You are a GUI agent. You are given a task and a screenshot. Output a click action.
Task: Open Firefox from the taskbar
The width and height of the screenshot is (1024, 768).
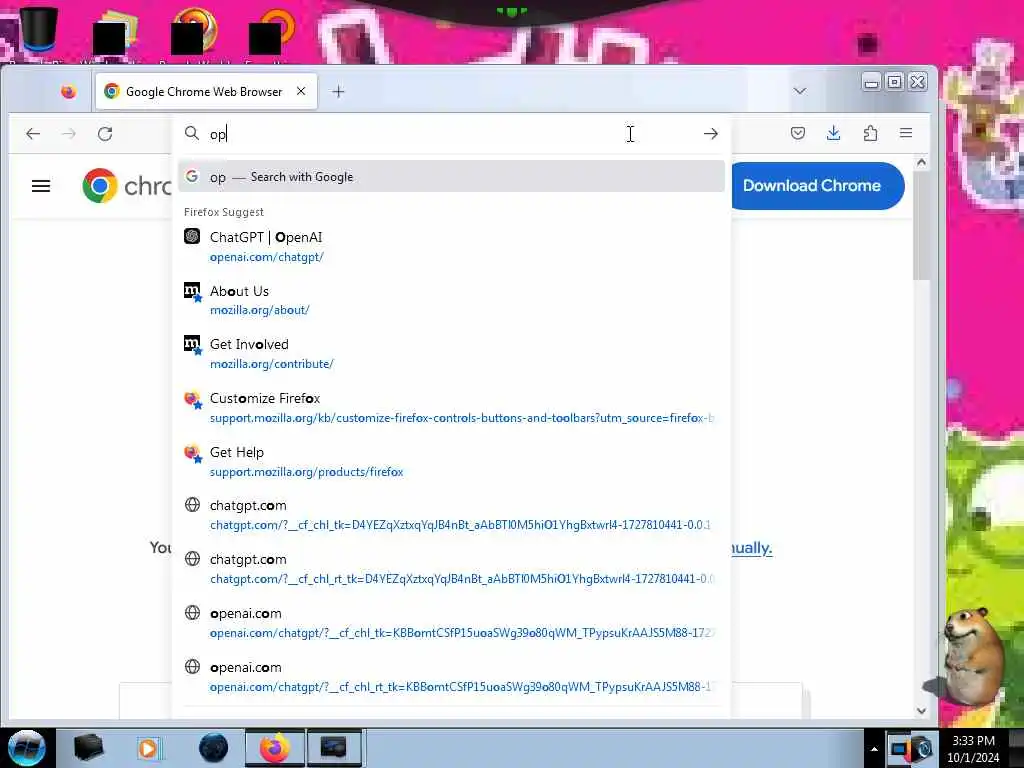click(275, 748)
